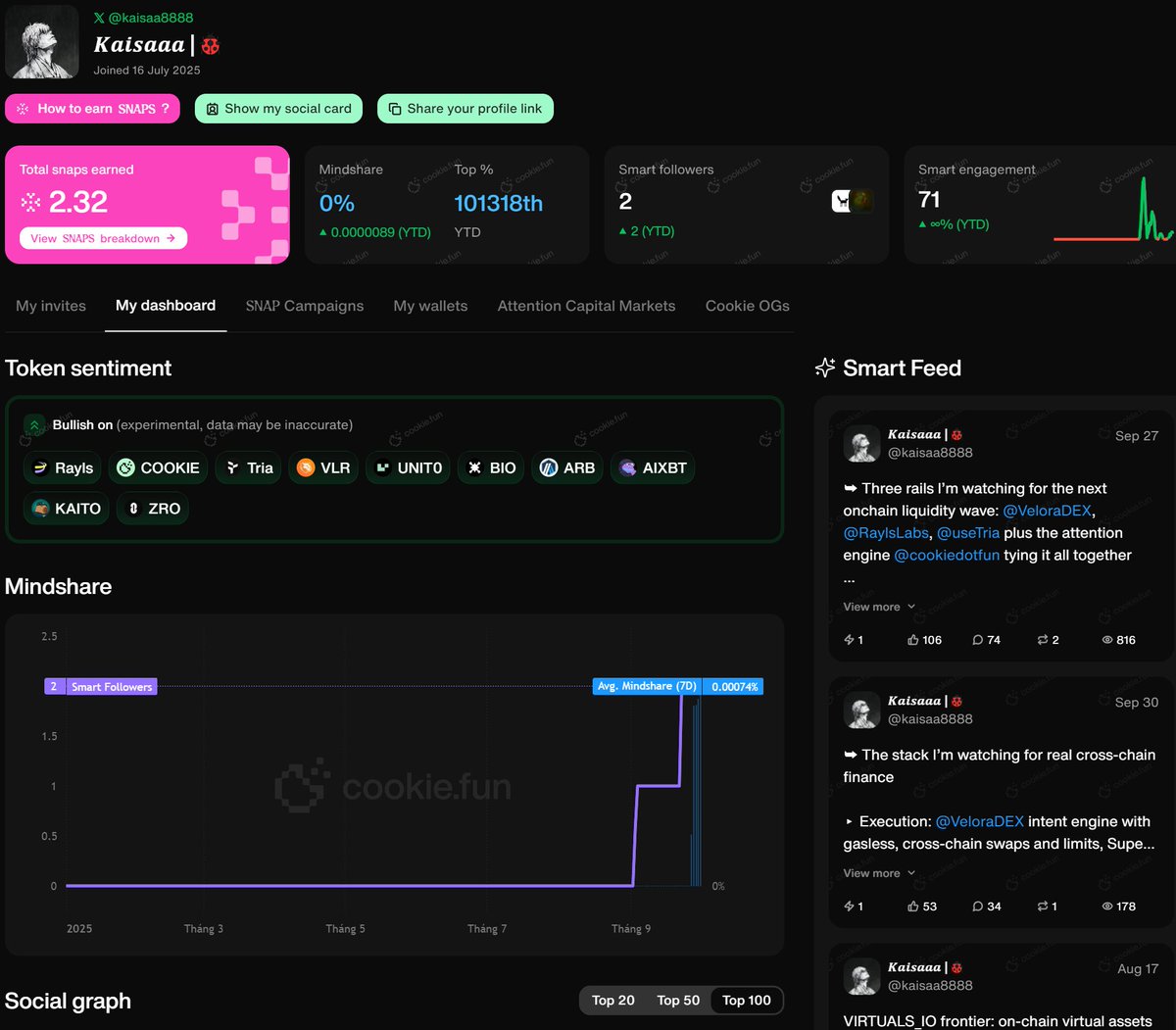Viewport: 1176px width, 1030px height.
Task: Click How to earn SNAPS button
Action: pos(92,109)
